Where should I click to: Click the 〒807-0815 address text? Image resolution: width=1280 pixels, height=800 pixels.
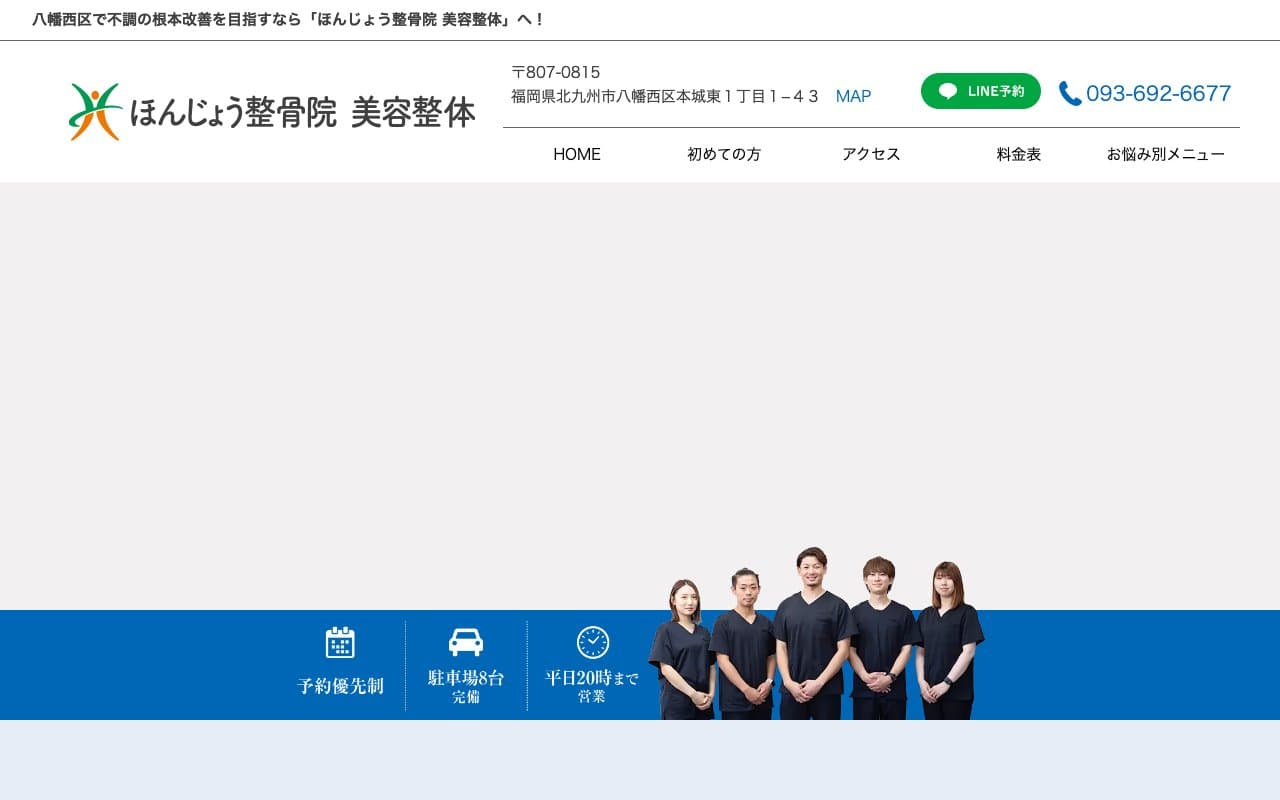click(x=556, y=72)
